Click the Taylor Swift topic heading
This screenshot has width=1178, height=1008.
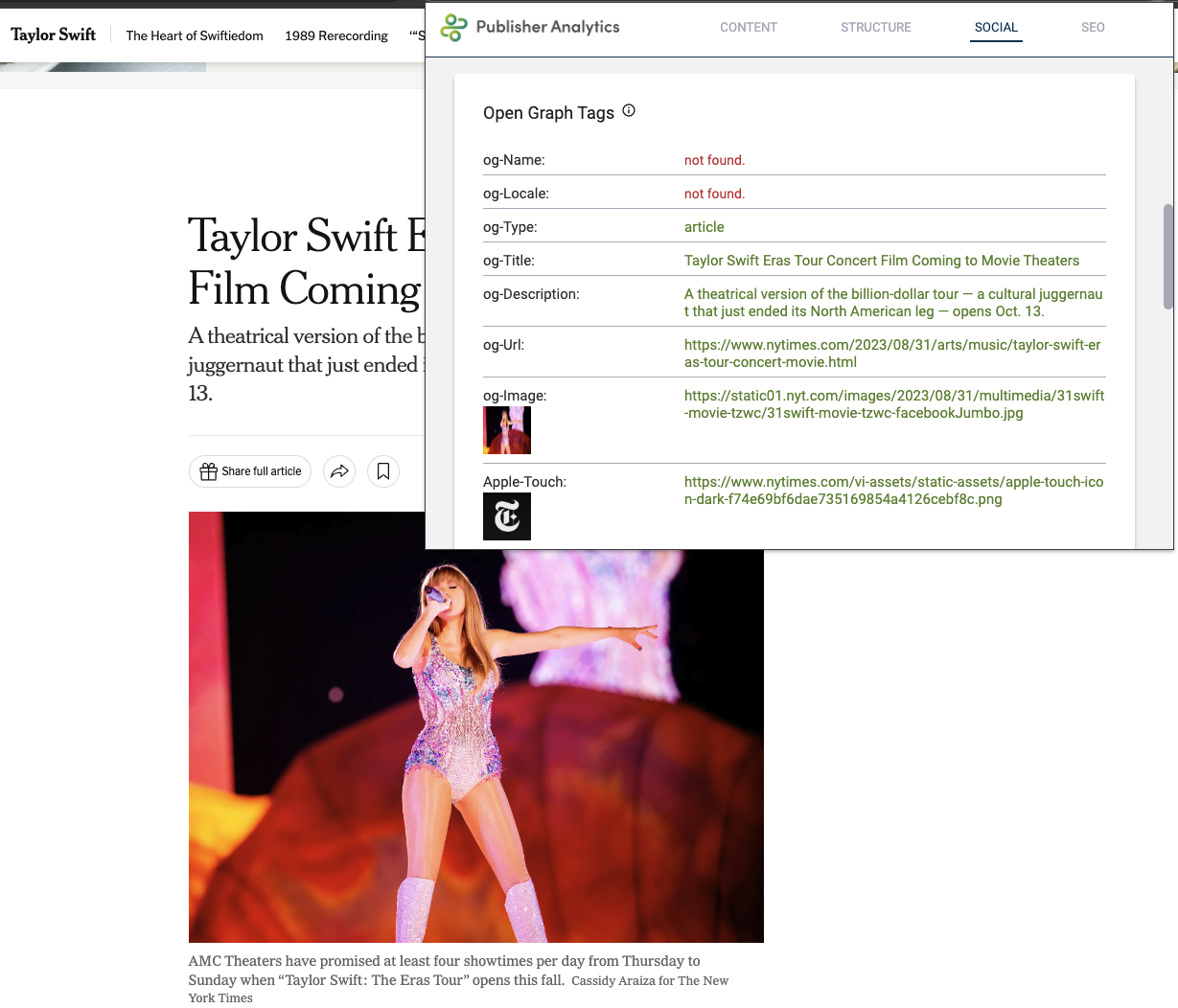[x=53, y=34]
